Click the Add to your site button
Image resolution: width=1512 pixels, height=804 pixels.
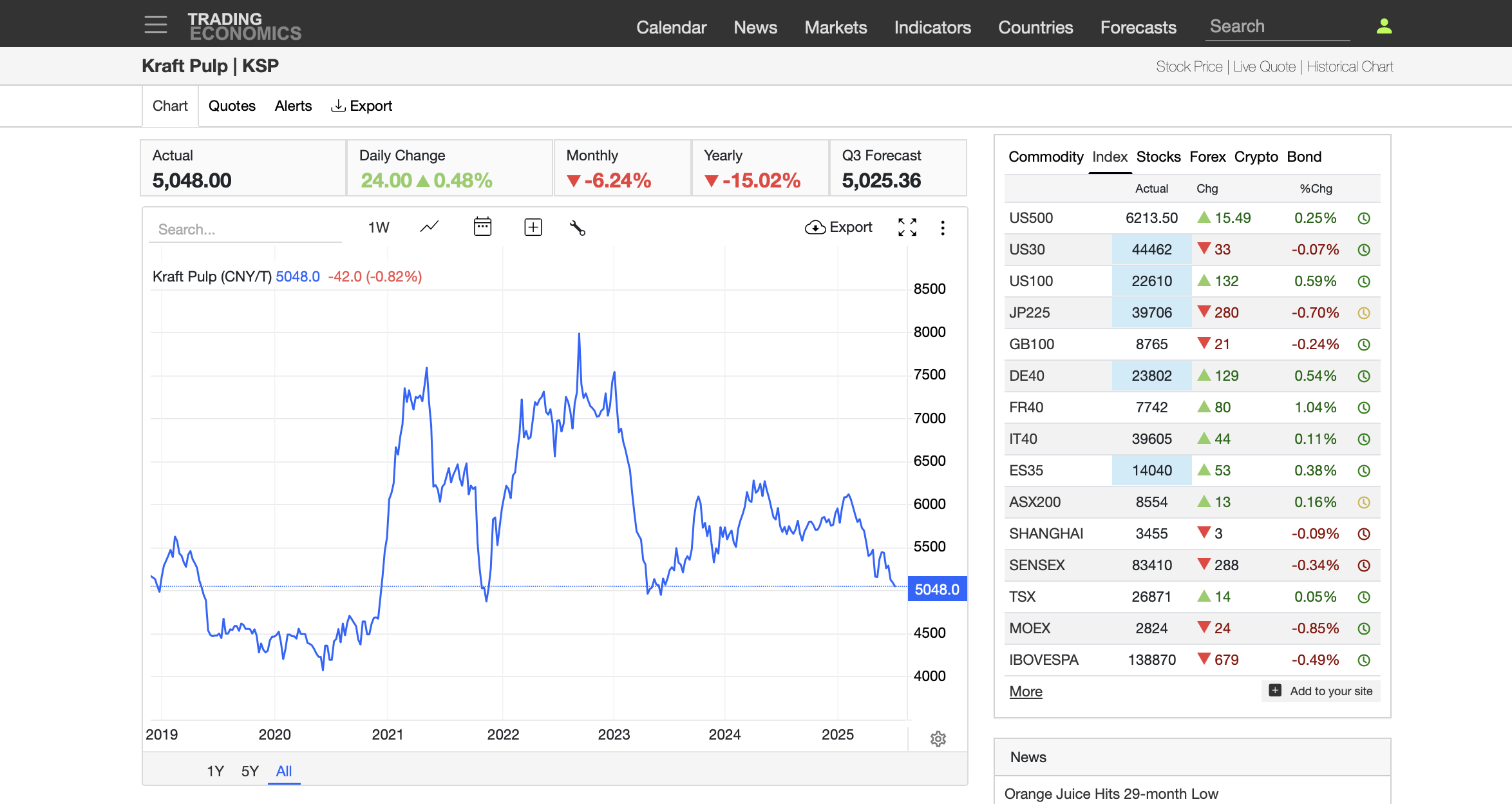[1321, 691]
